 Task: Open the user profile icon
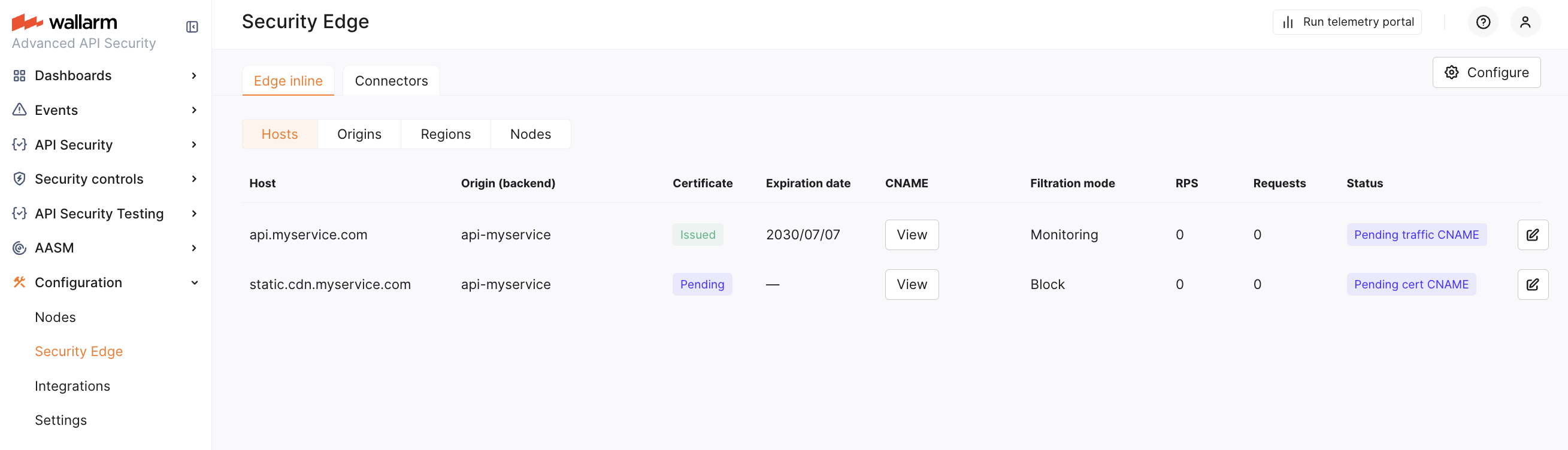1525,23
